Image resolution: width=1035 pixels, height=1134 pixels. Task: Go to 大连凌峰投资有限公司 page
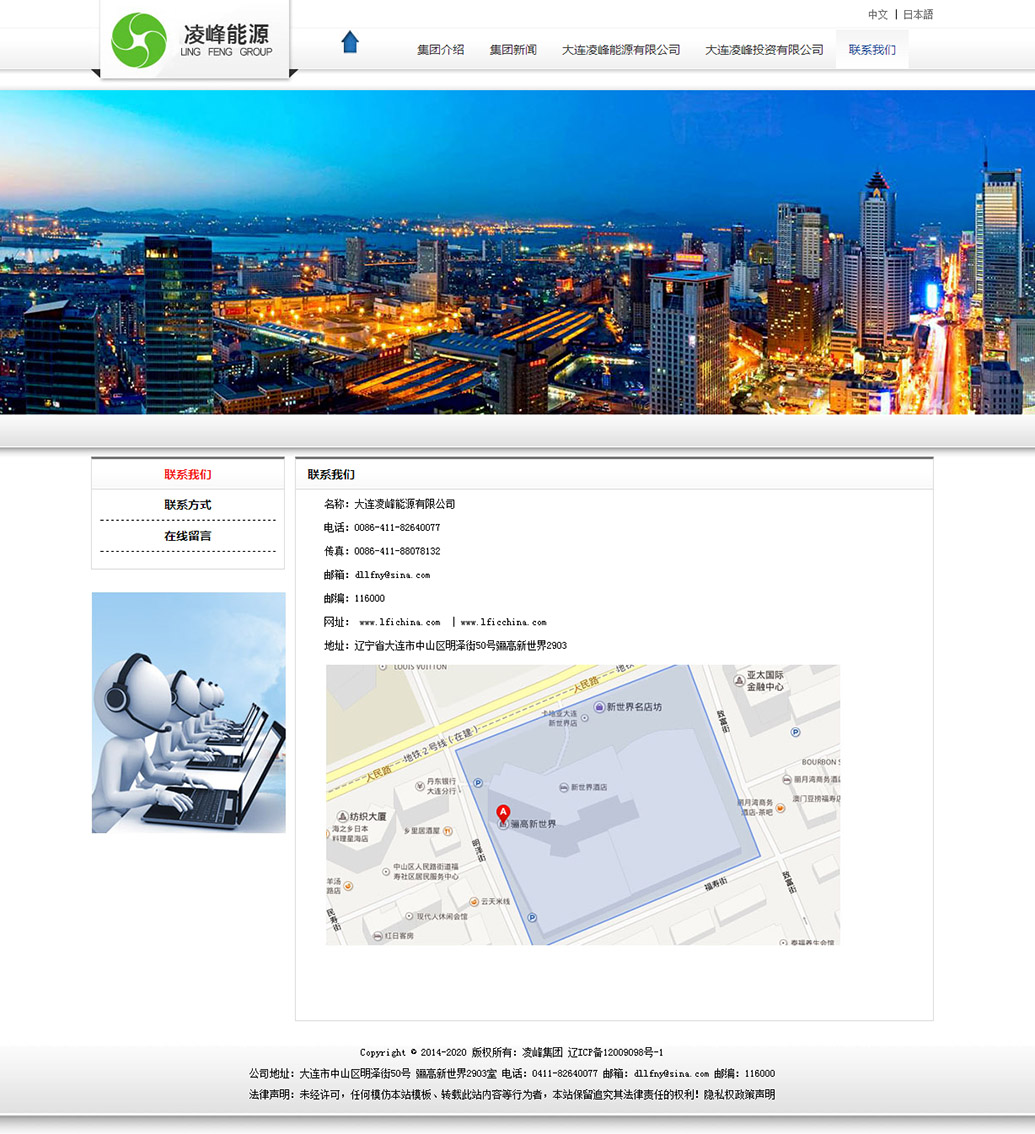(x=764, y=50)
